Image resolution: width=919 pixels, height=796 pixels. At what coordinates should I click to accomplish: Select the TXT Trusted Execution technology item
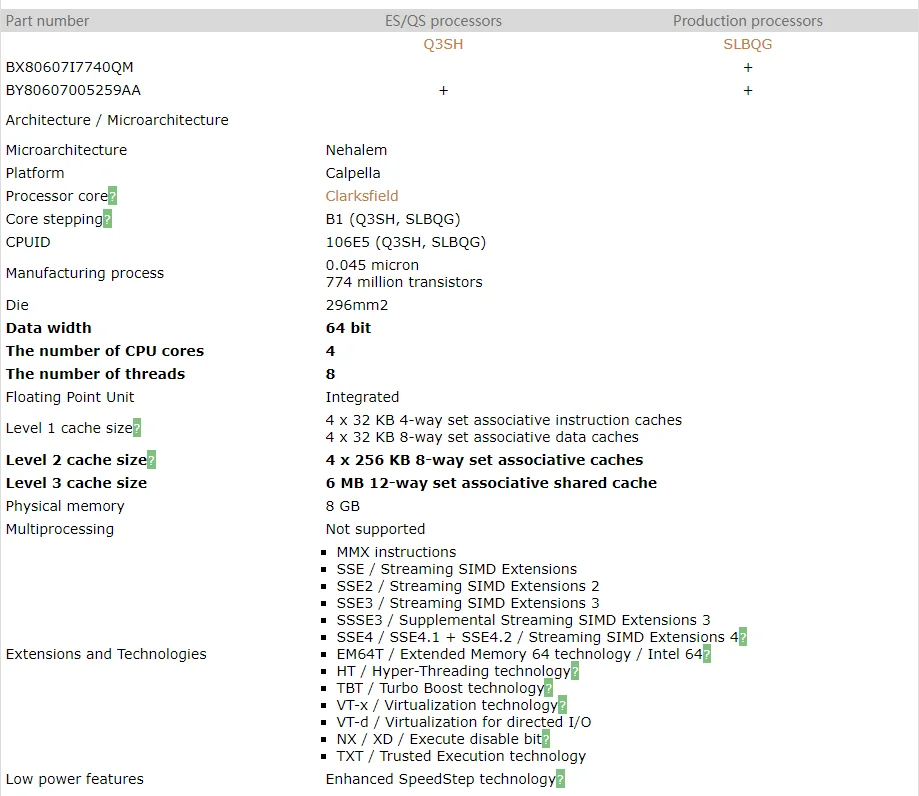click(461, 756)
